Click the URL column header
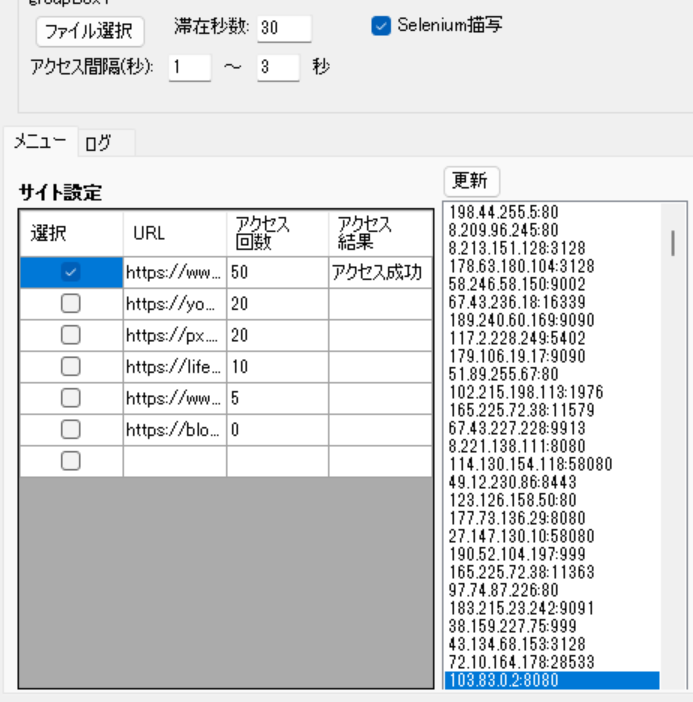This screenshot has width=693, height=702. (175, 233)
